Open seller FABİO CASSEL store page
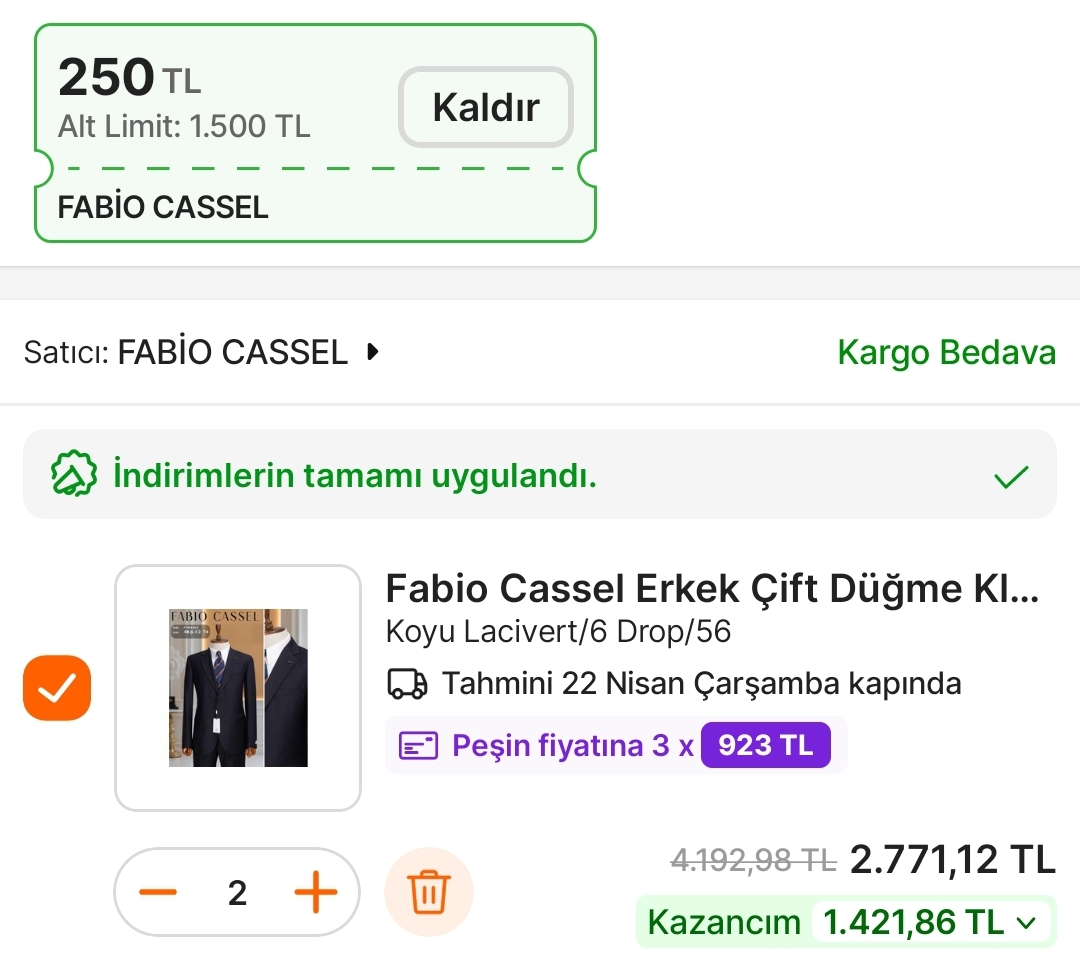This screenshot has width=1080, height=963. (232, 352)
